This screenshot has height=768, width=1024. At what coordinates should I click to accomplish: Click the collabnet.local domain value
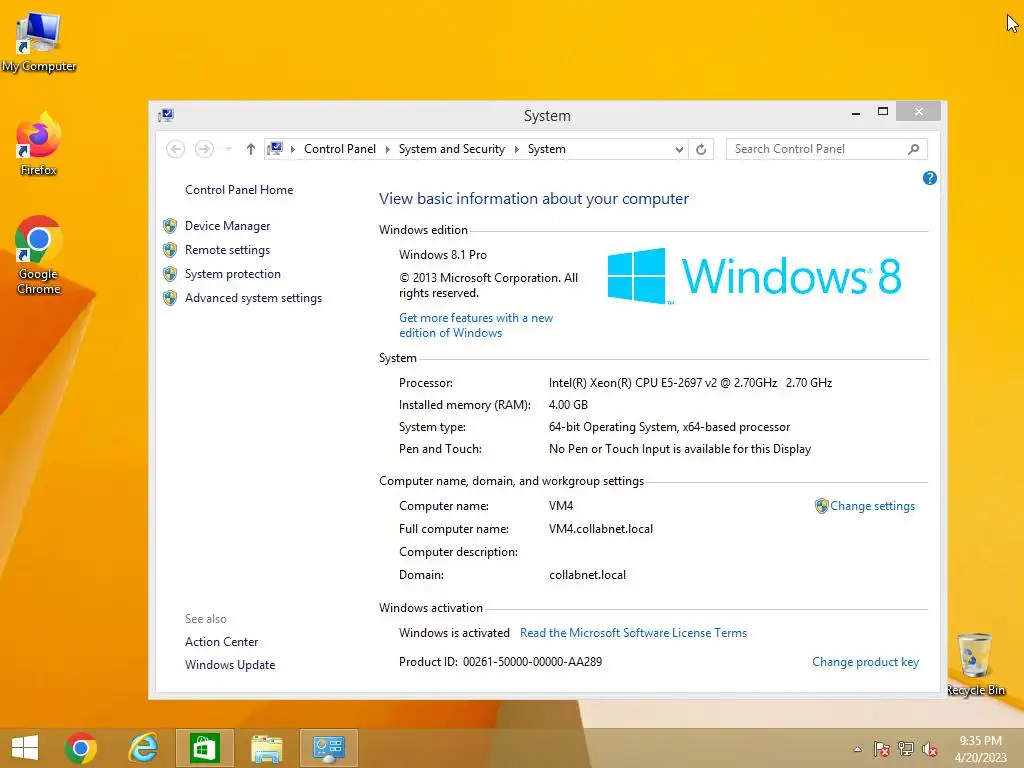[x=587, y=575]
